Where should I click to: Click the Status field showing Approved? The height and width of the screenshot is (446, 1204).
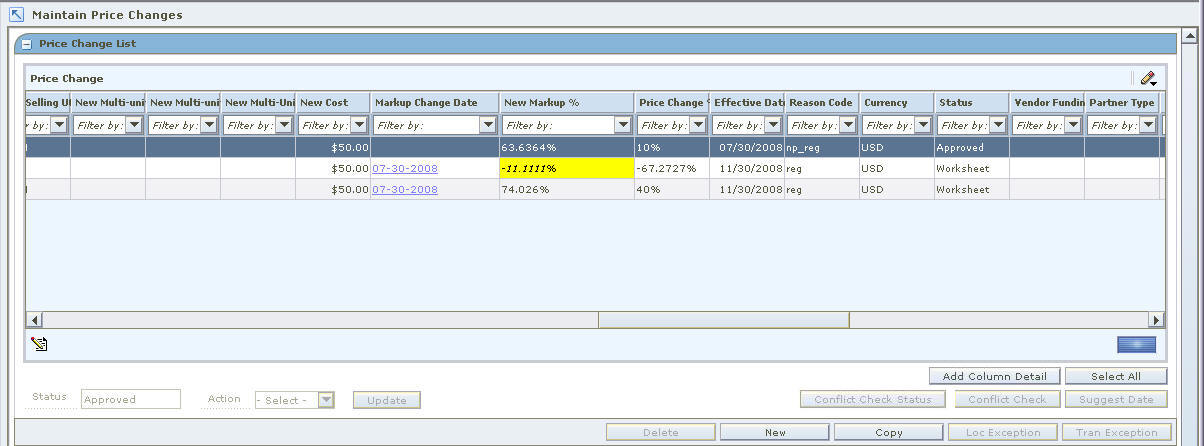(x=131, y=399)
